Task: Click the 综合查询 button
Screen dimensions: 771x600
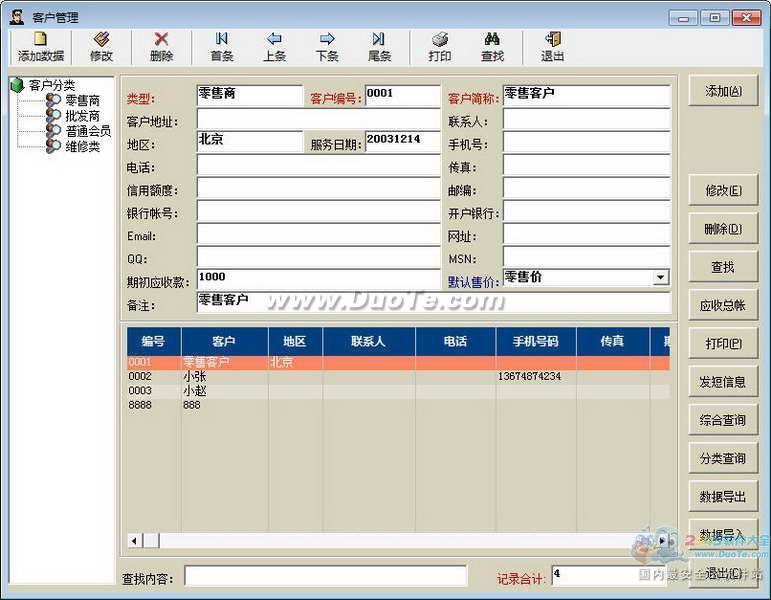Action: point(723,420)
